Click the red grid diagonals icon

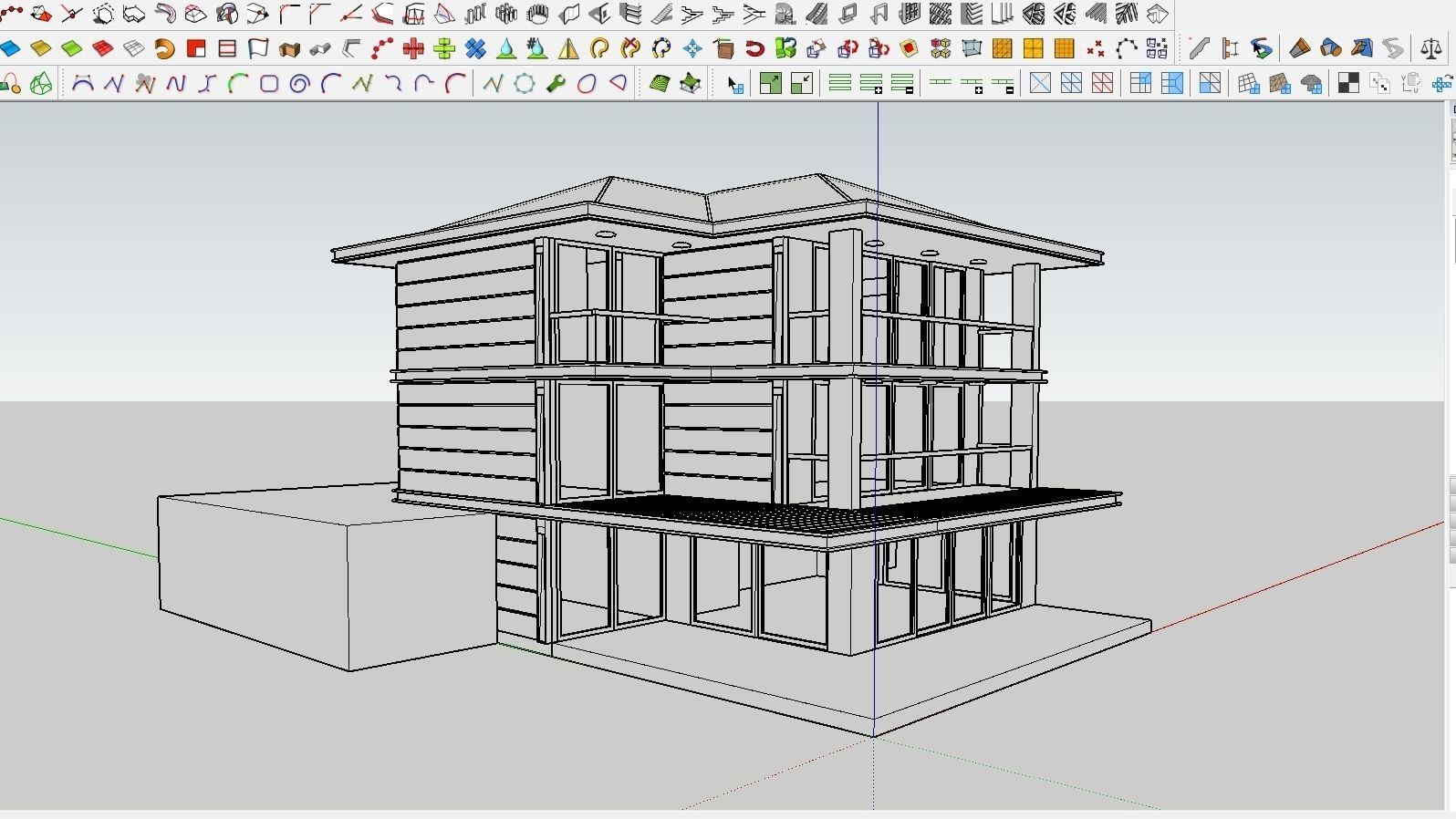[x=1102, y=84]
